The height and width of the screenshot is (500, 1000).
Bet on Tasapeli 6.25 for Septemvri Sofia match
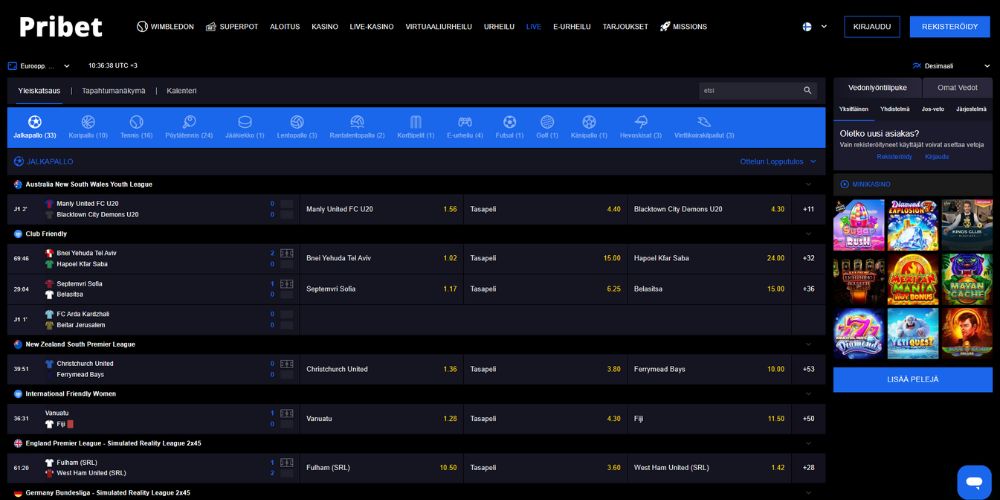coord(545,289)
